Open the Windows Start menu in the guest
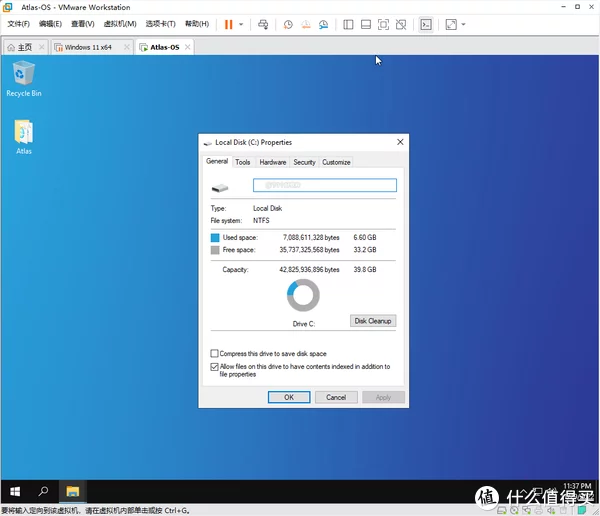Image resolution: width=600 pixels, height=516 pixels. tap(15, 492)
